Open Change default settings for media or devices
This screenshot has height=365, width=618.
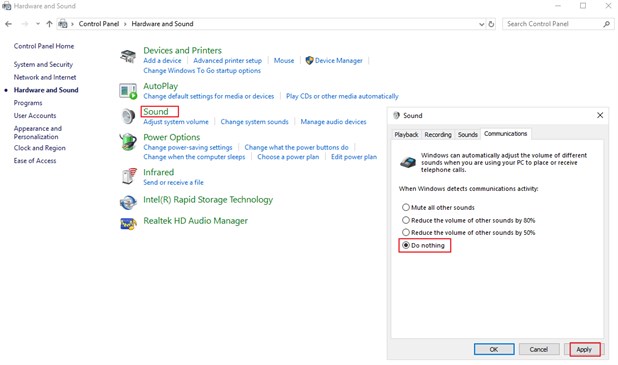click(x=208, y=96)
